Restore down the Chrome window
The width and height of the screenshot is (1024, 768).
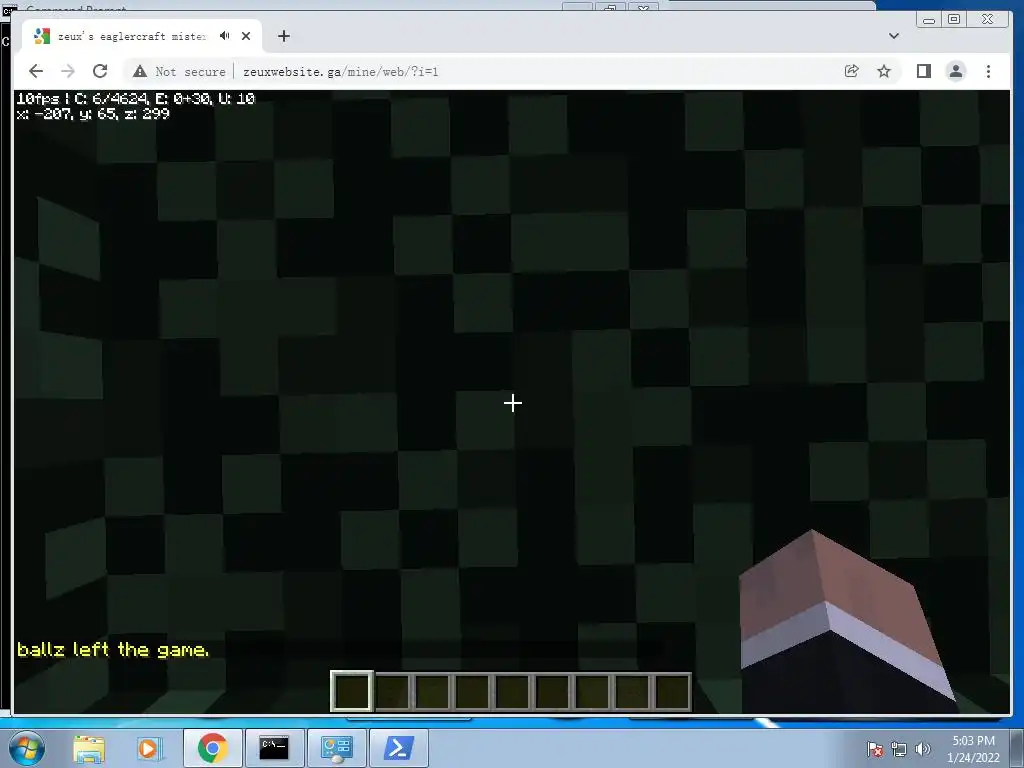click(954, 20)
